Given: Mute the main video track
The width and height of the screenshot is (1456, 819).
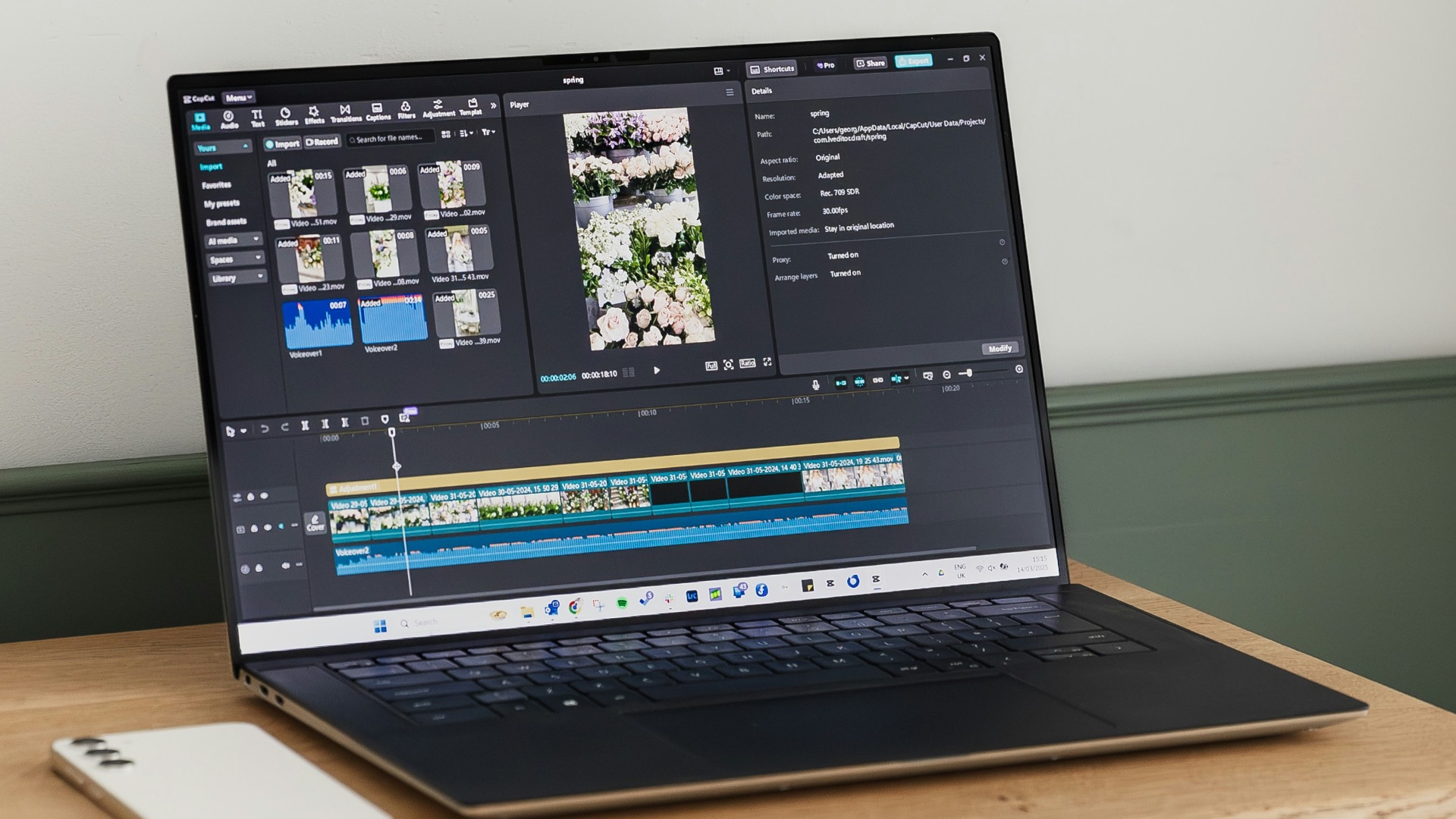Looking at the screenshot, I should click(x=281, y=527).
